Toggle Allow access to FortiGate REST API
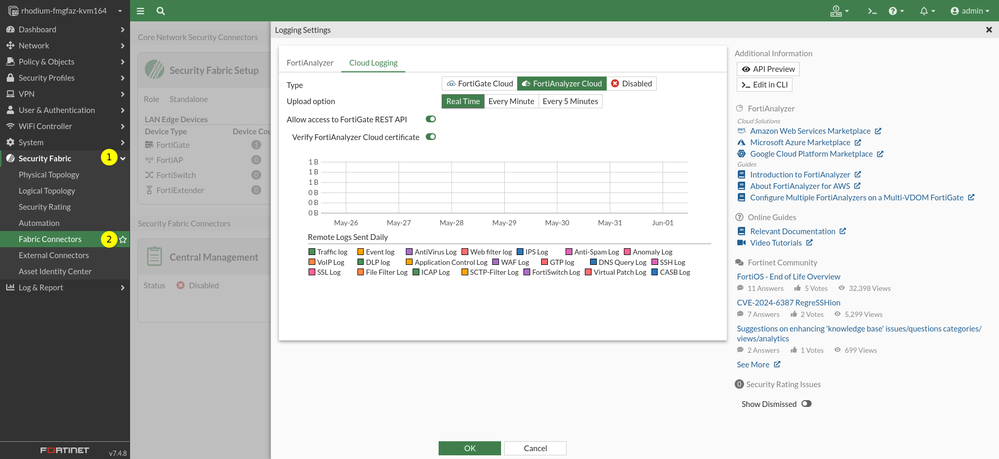999x459 pixels. 431,119
